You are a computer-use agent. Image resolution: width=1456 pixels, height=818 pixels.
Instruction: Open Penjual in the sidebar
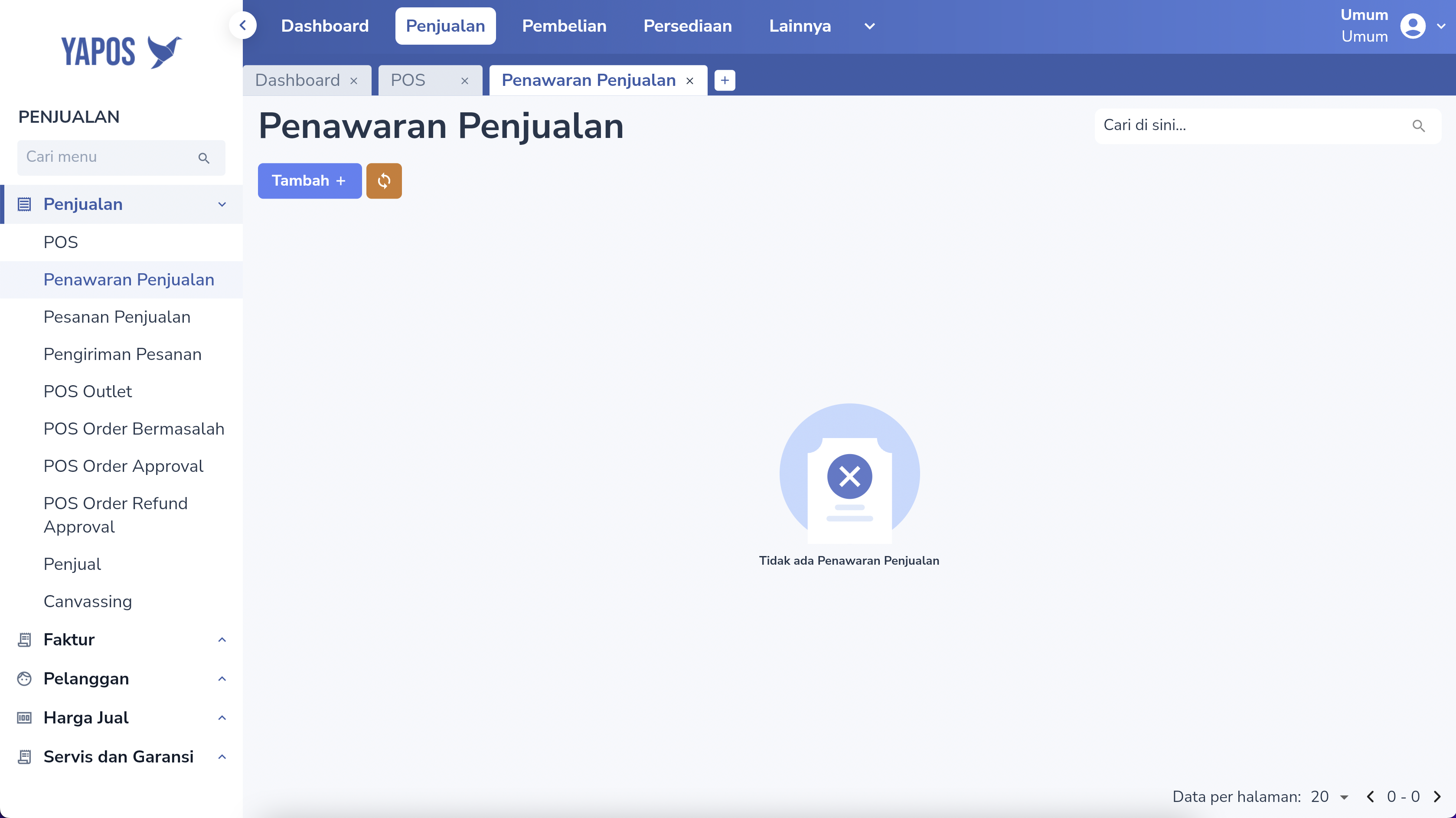121,563
